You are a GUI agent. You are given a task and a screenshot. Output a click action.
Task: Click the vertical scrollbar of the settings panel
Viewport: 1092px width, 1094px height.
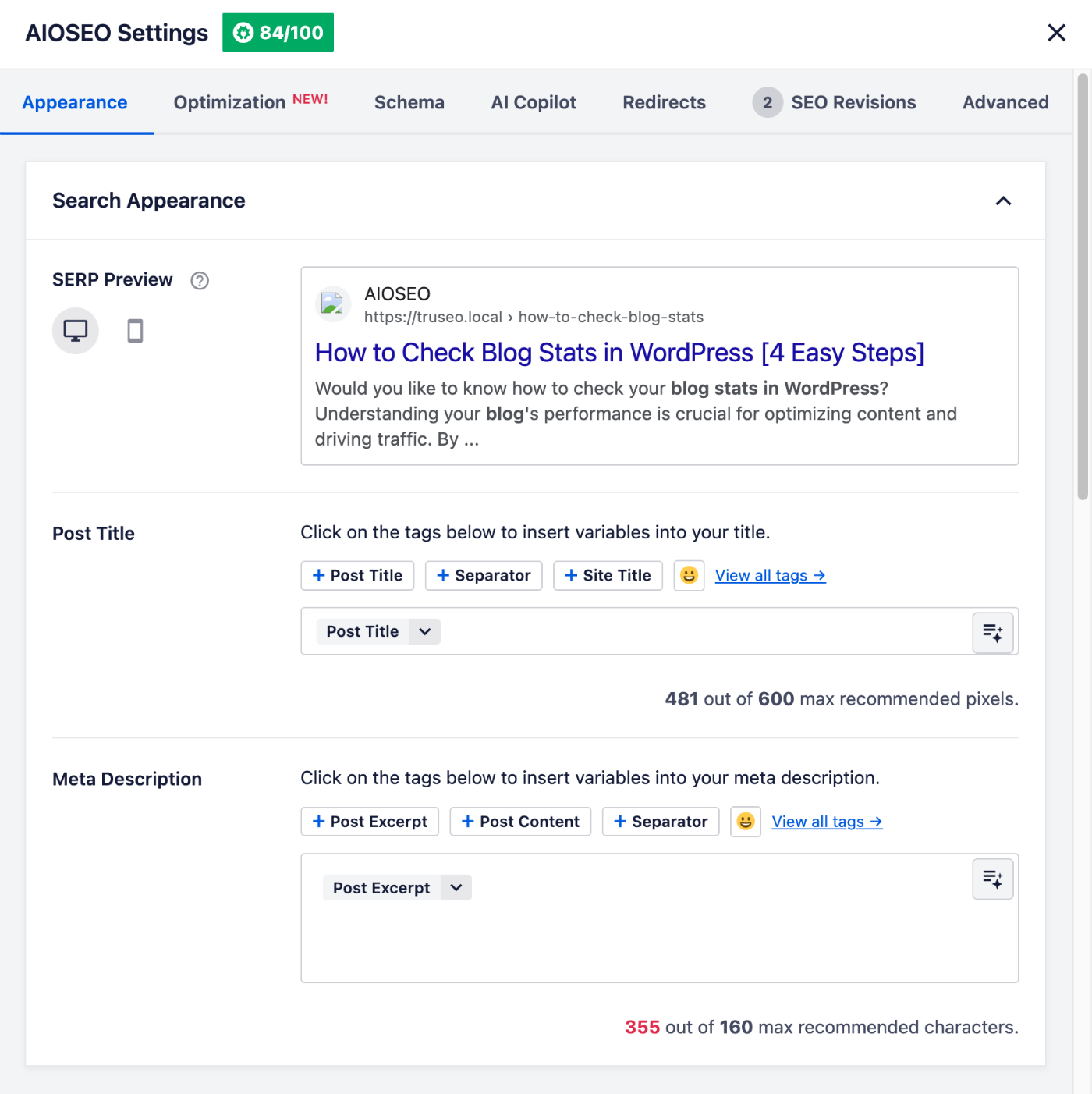[1083, 287]
